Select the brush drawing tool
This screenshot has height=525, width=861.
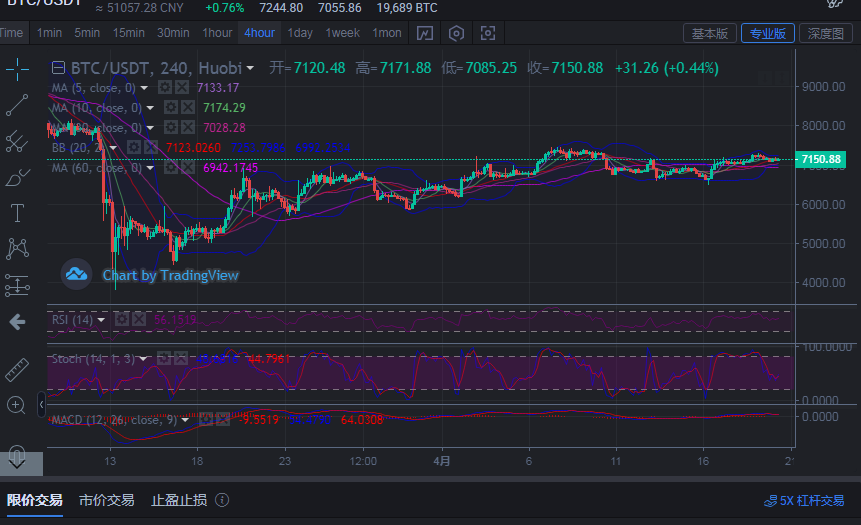point(18,177)
